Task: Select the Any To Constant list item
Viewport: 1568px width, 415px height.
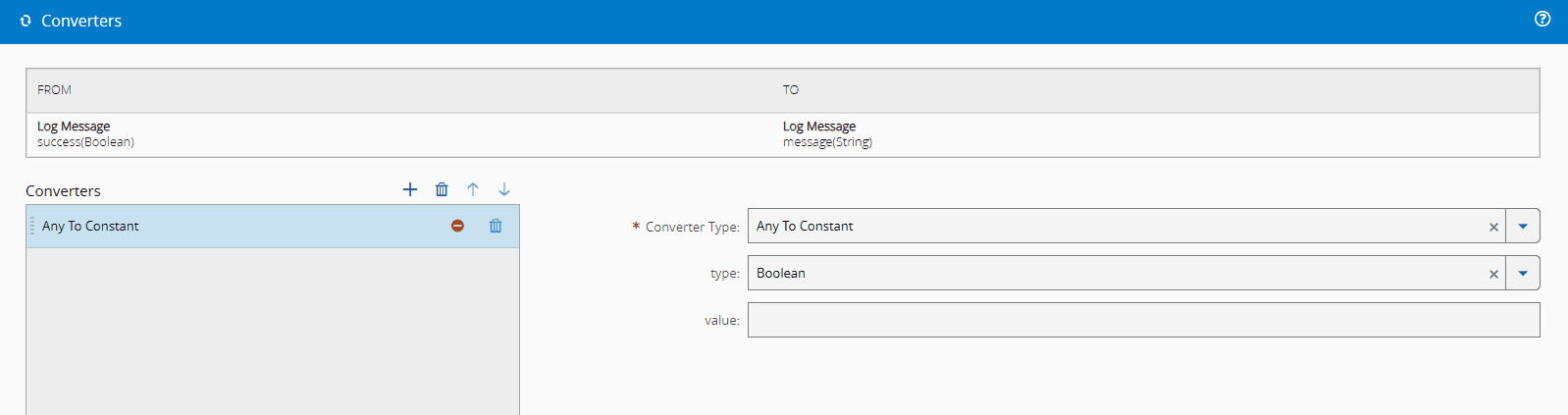Action: coord(235,226)
